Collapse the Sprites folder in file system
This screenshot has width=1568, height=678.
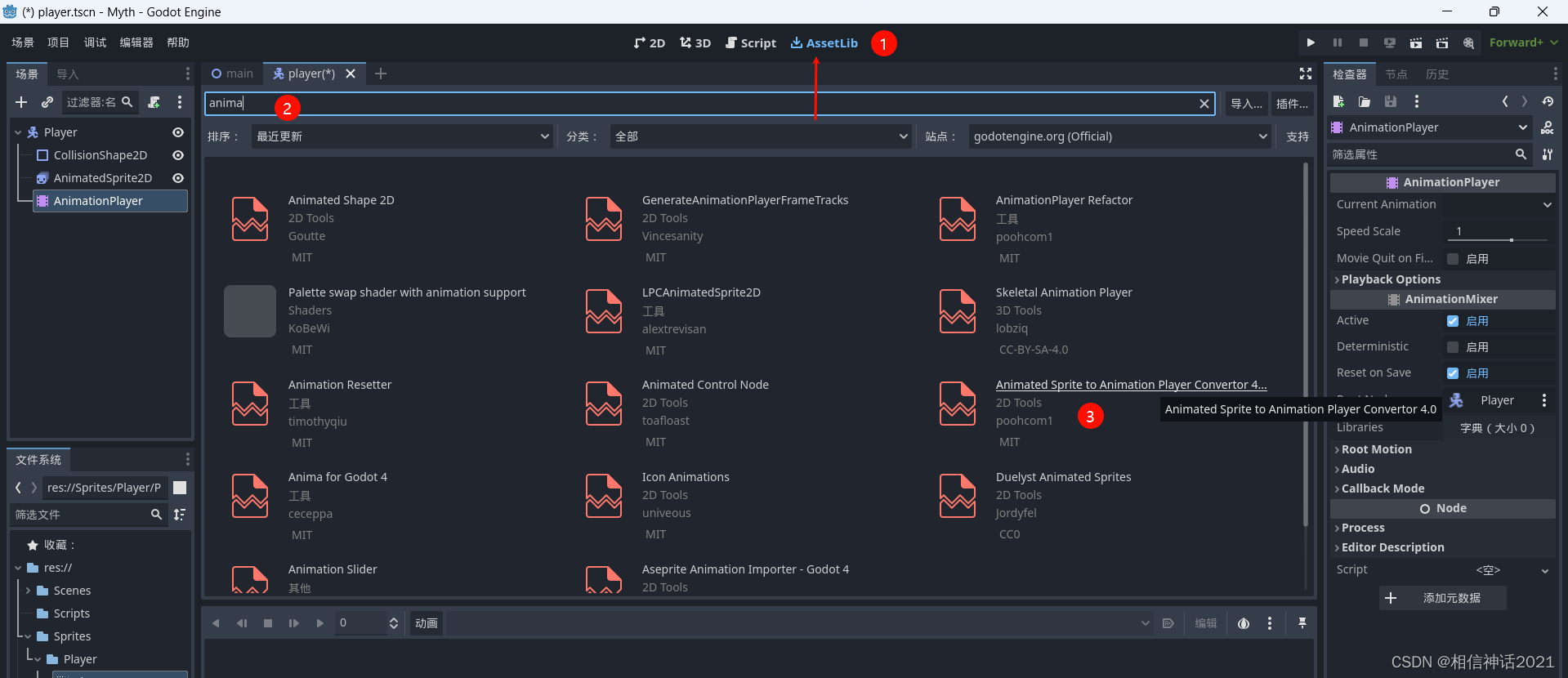pos(28,636)
